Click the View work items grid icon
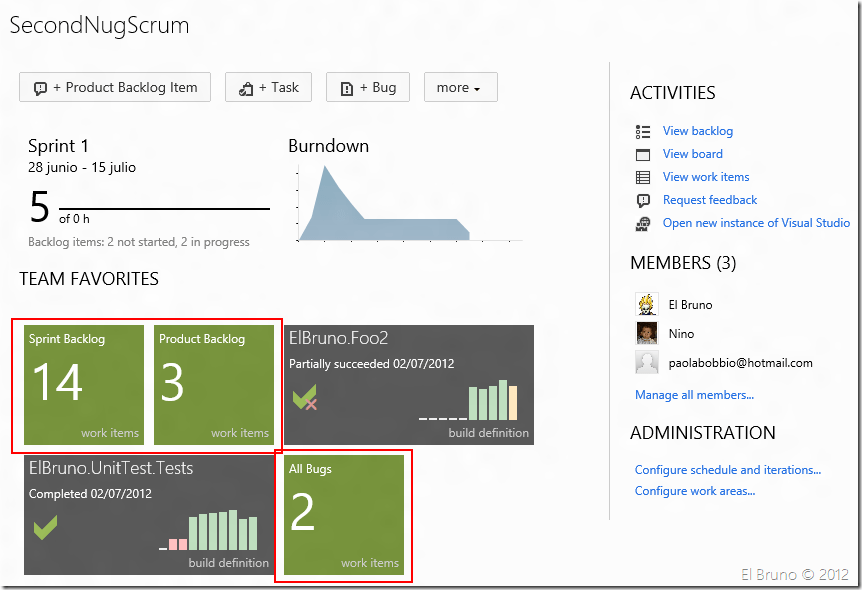The image size is (862, 590). 643,177
